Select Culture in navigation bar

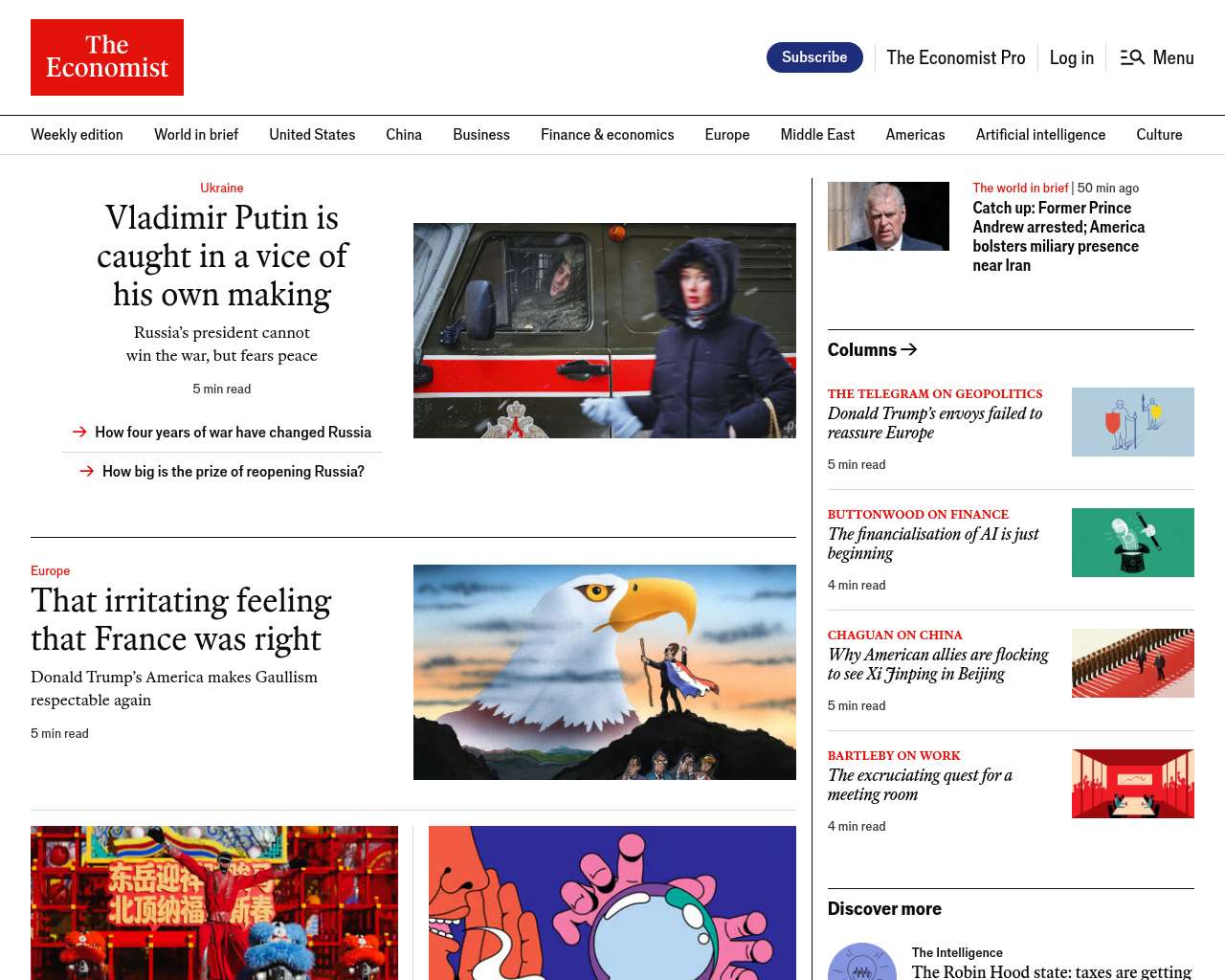tap(1159, 135)
